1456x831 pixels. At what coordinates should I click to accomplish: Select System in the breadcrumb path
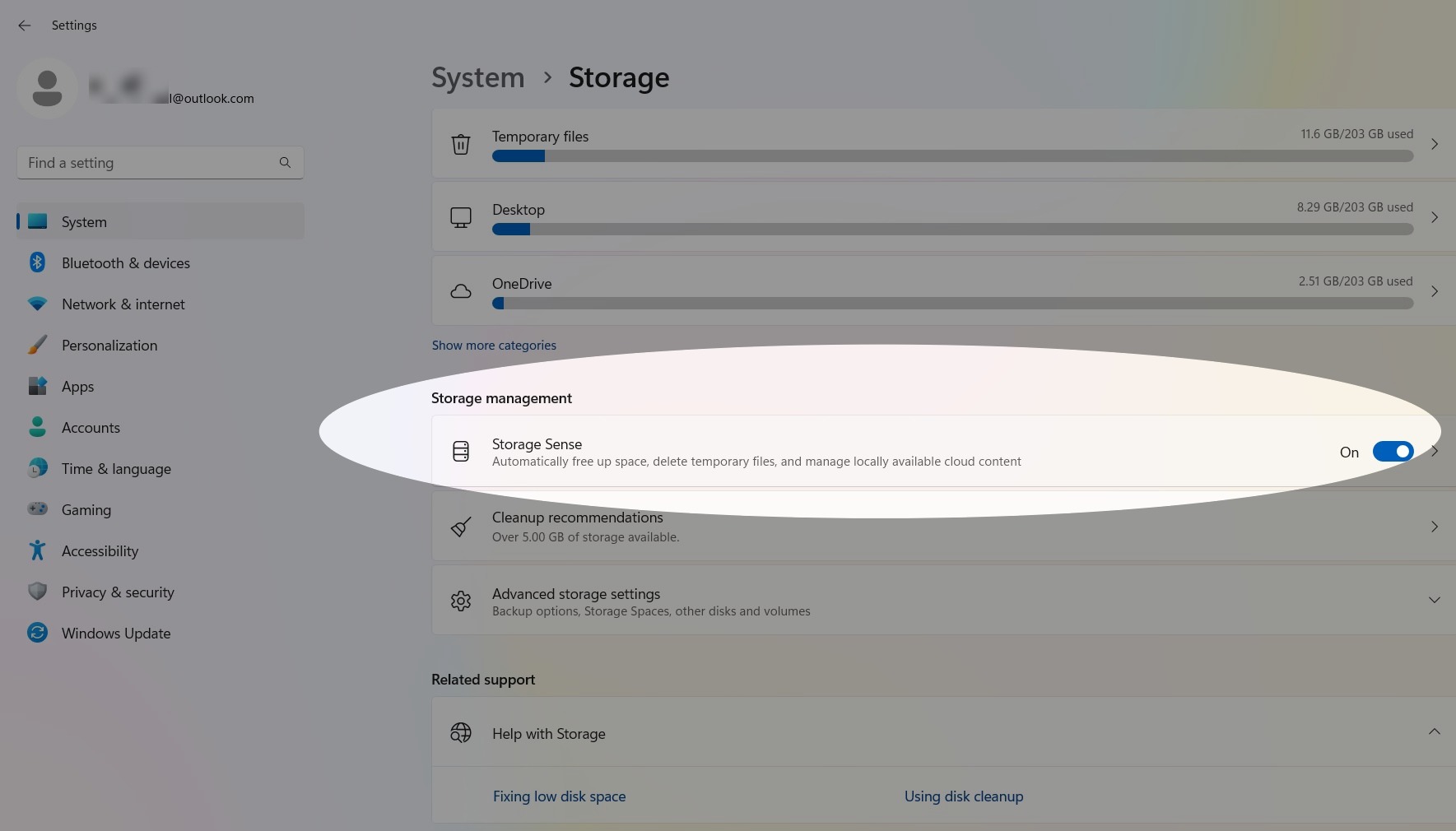tap(477, 77)
